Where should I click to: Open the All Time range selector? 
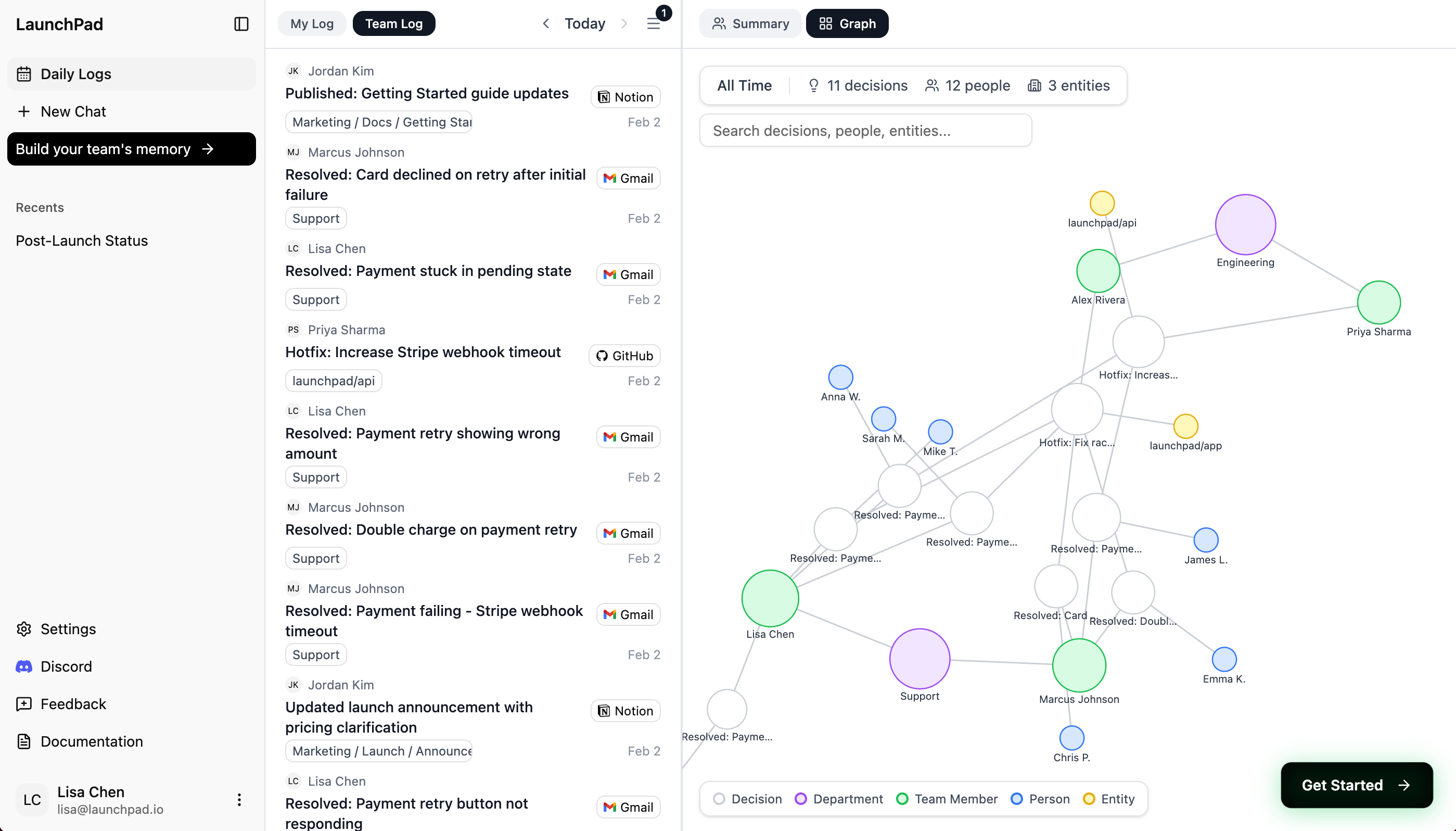pyautogui.click(x=744, y=85)
